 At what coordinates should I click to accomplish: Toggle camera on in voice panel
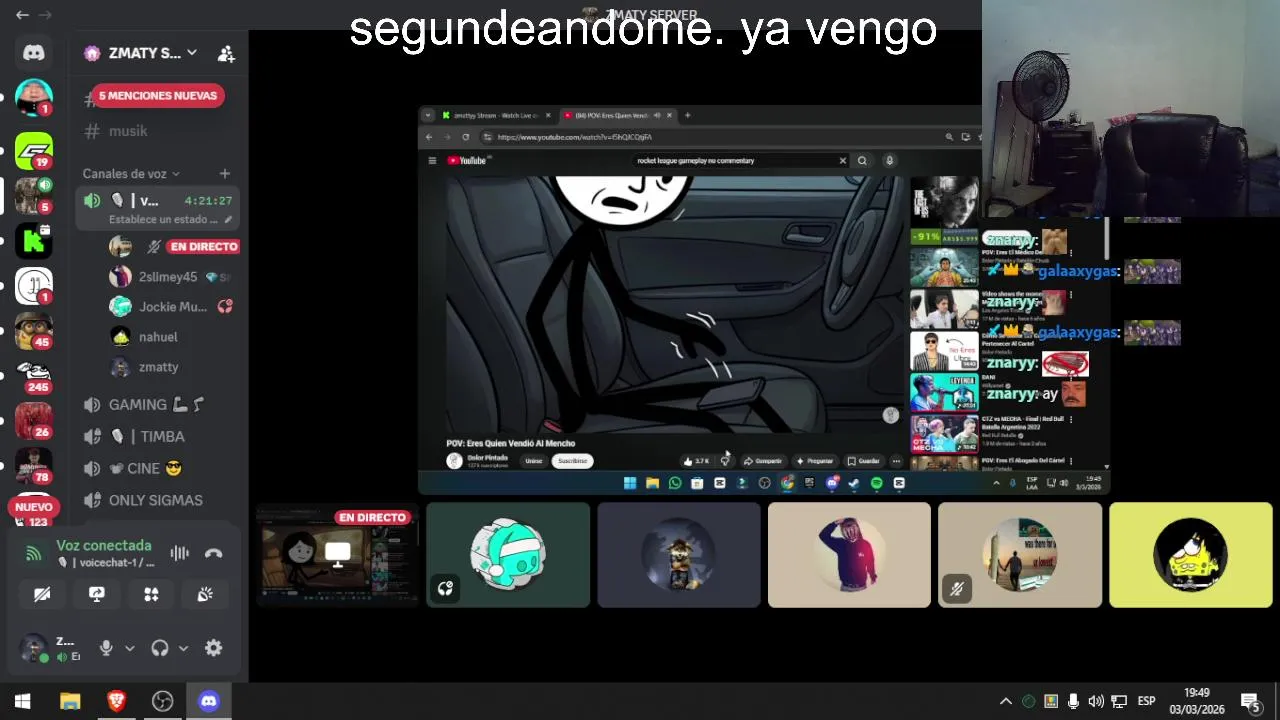[x=42, y=594]
